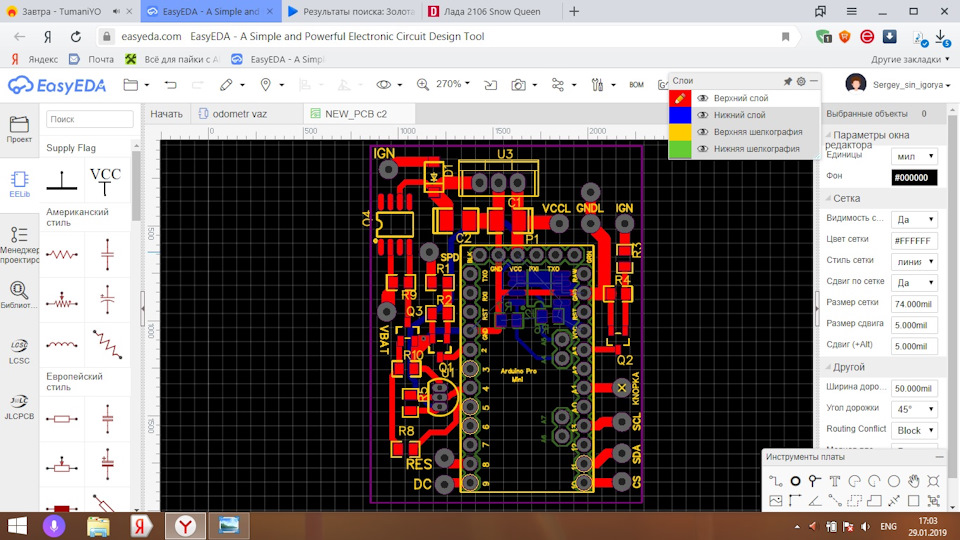Image resolution: width=960 pixels, height=540 pixels.
Task: Click the Фон #000000 background color field
Action: pyautogui.click(x=914, y=178)
